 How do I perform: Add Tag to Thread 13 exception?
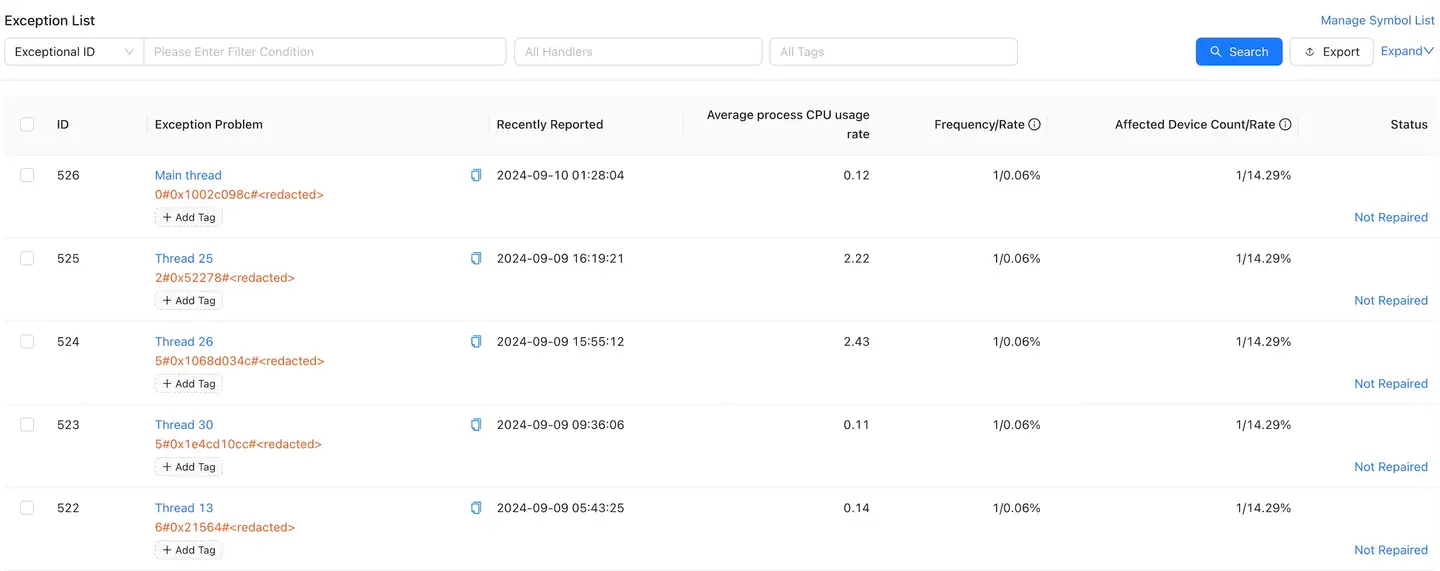189,550
